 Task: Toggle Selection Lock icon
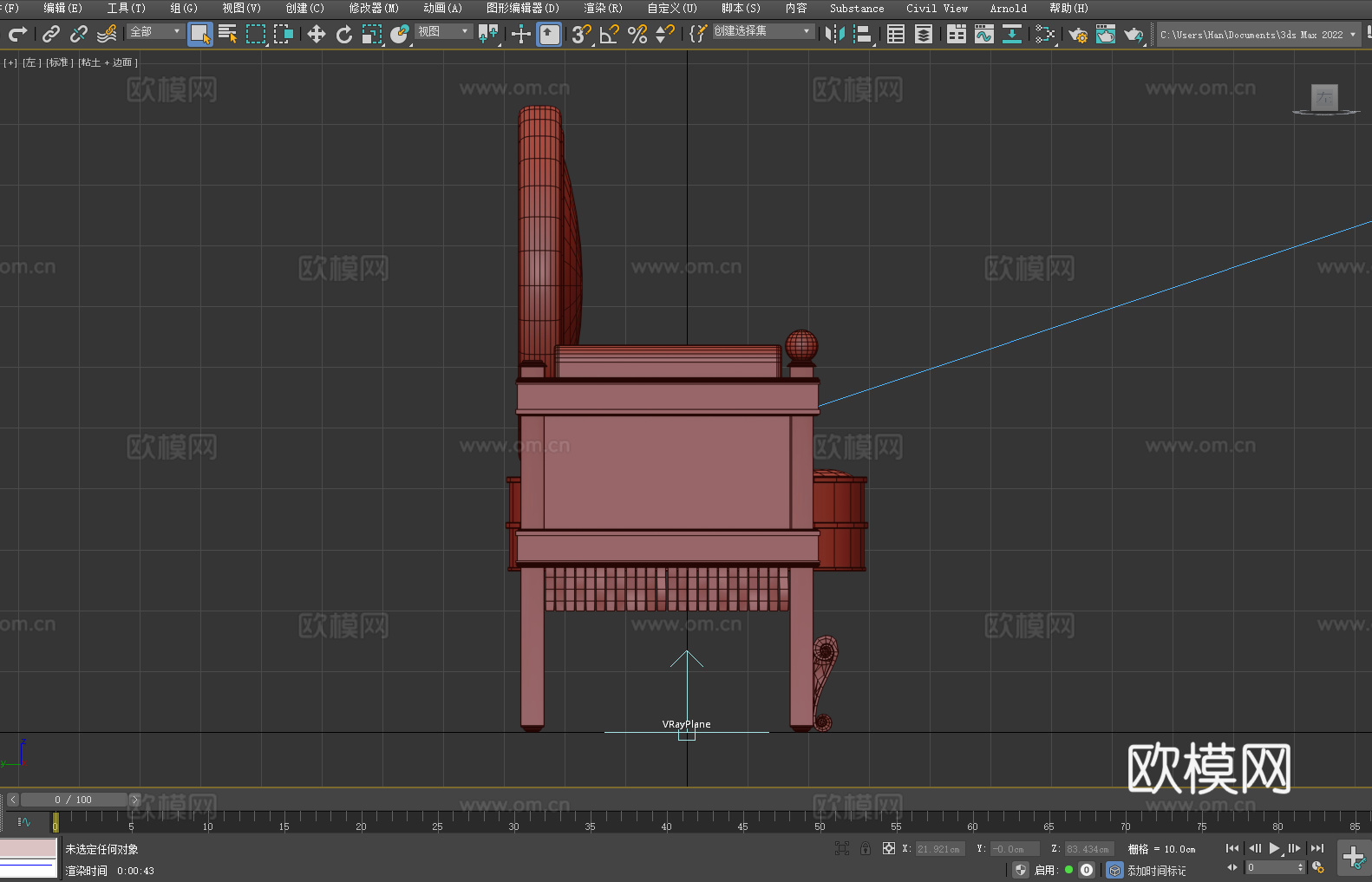(866, 848)
